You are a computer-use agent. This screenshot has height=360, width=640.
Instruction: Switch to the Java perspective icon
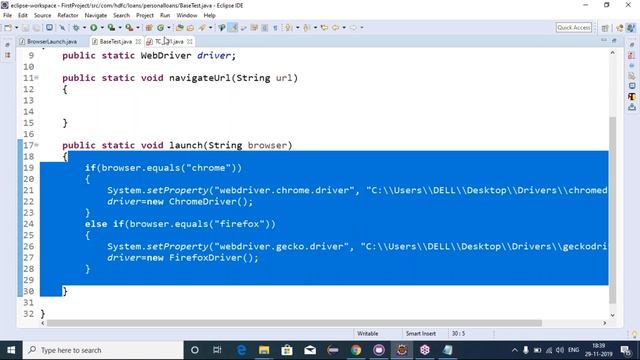(x=631, y=28)
